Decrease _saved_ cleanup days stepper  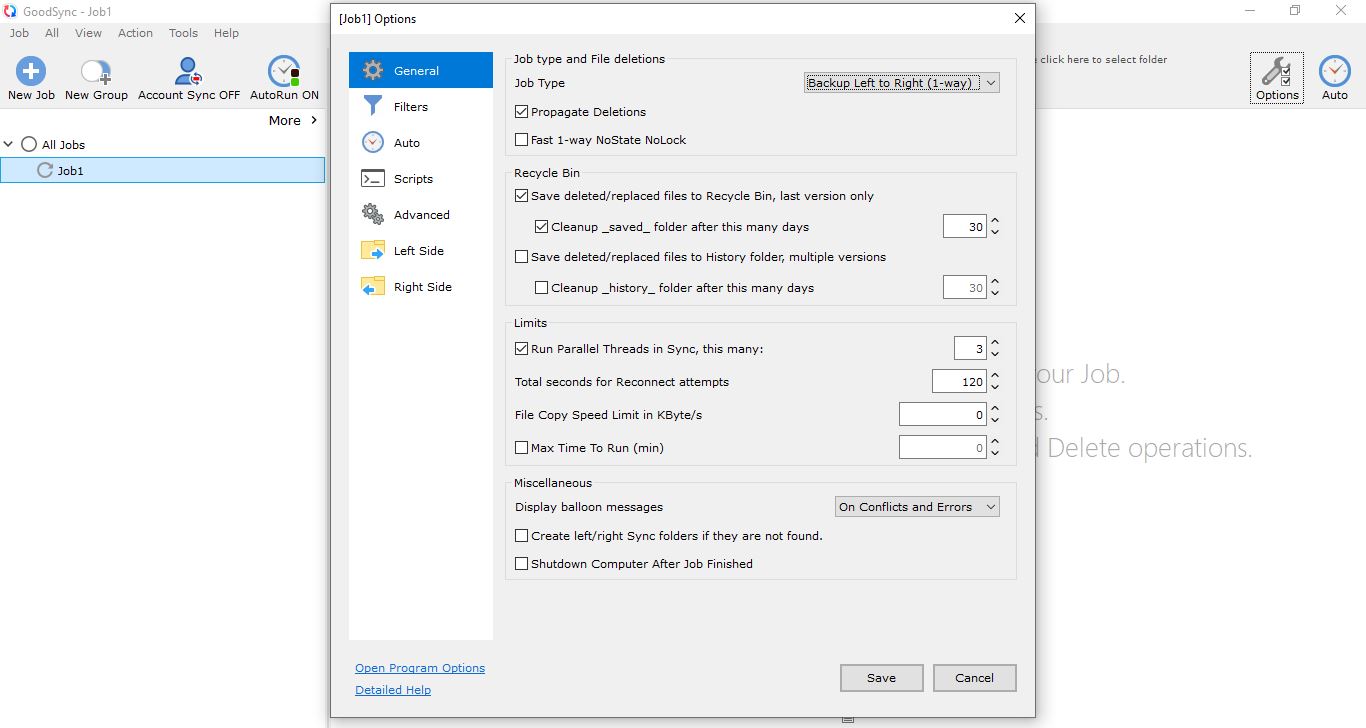click(x=994, y=233)
